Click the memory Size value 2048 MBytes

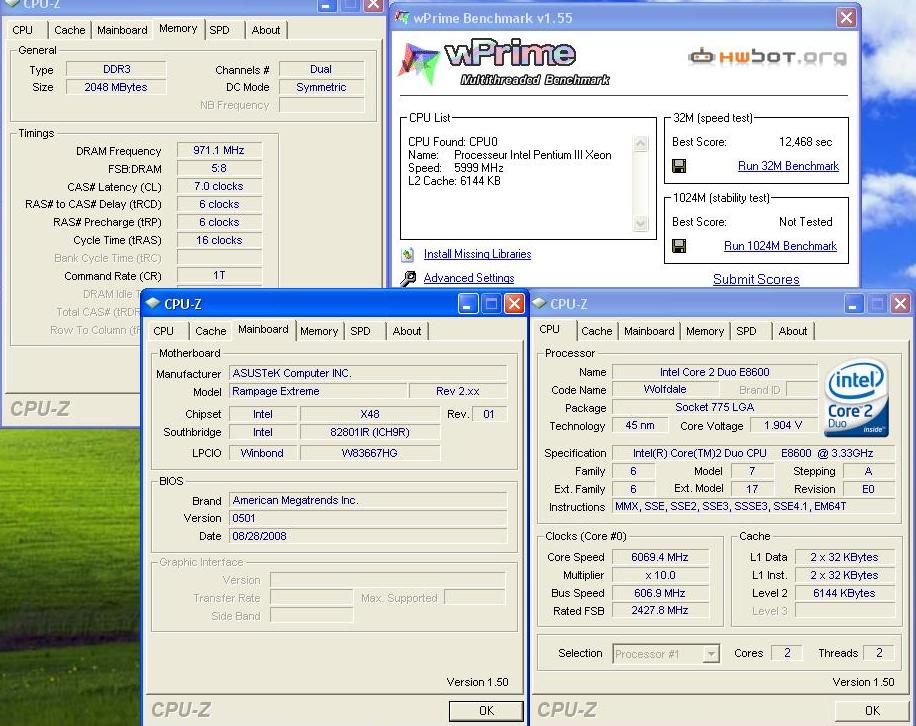tap(116, 87)
